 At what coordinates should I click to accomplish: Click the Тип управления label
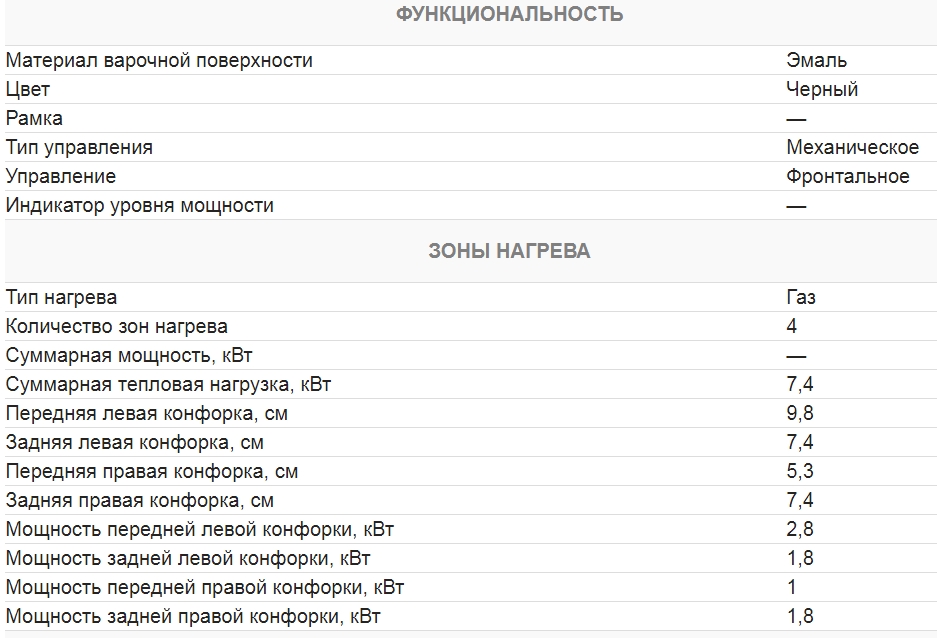pos(80,148)
